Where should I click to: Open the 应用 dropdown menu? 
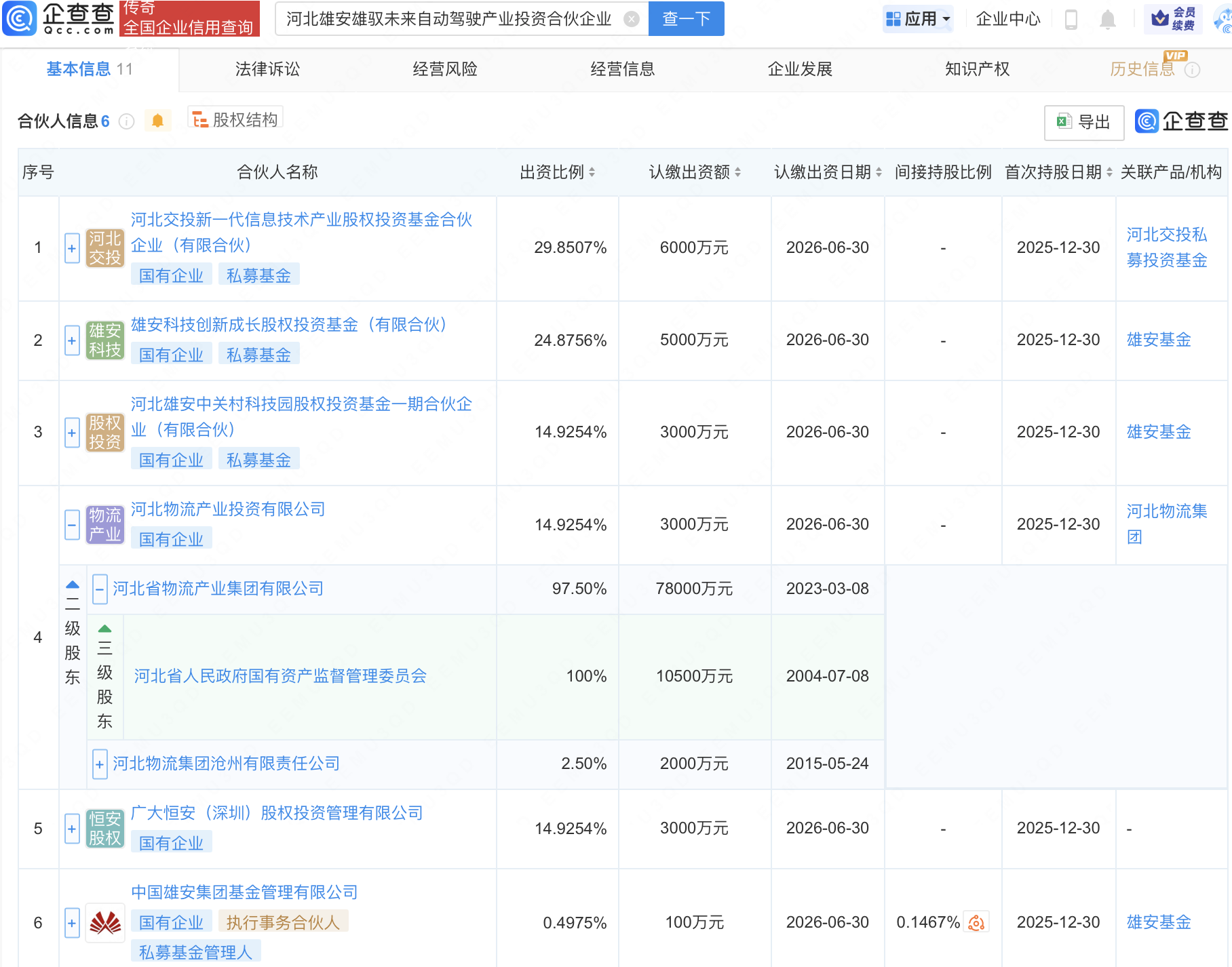point(919,19)
